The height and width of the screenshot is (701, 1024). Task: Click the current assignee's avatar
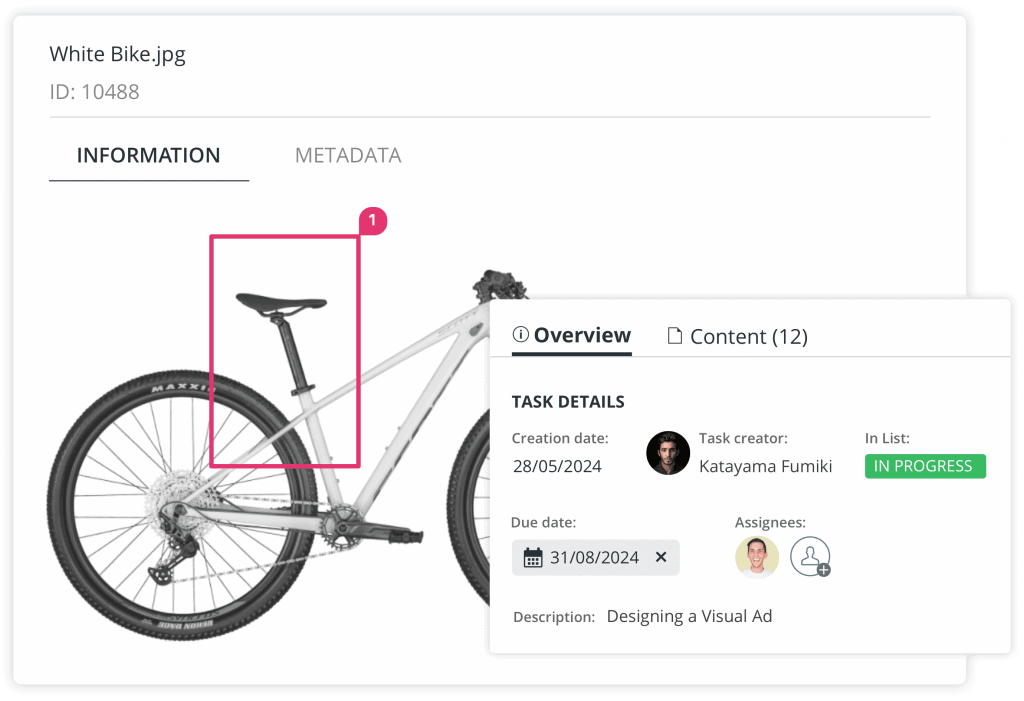(x=757, y=557)
